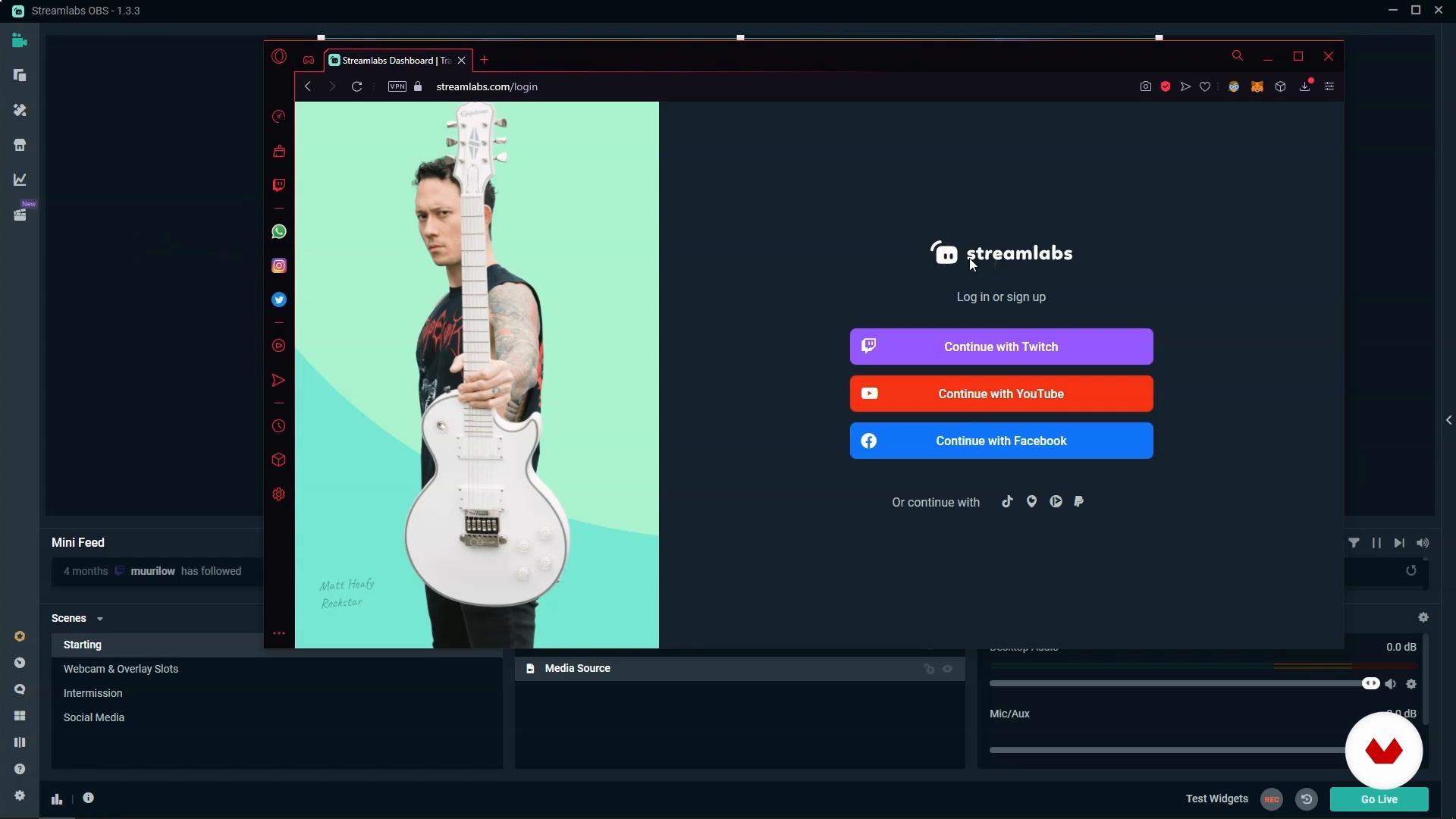Click heart bookmark icon in address bar
Image resolution: width=1456 pixels, height=819 pixels.
(x=1205, y=86)
